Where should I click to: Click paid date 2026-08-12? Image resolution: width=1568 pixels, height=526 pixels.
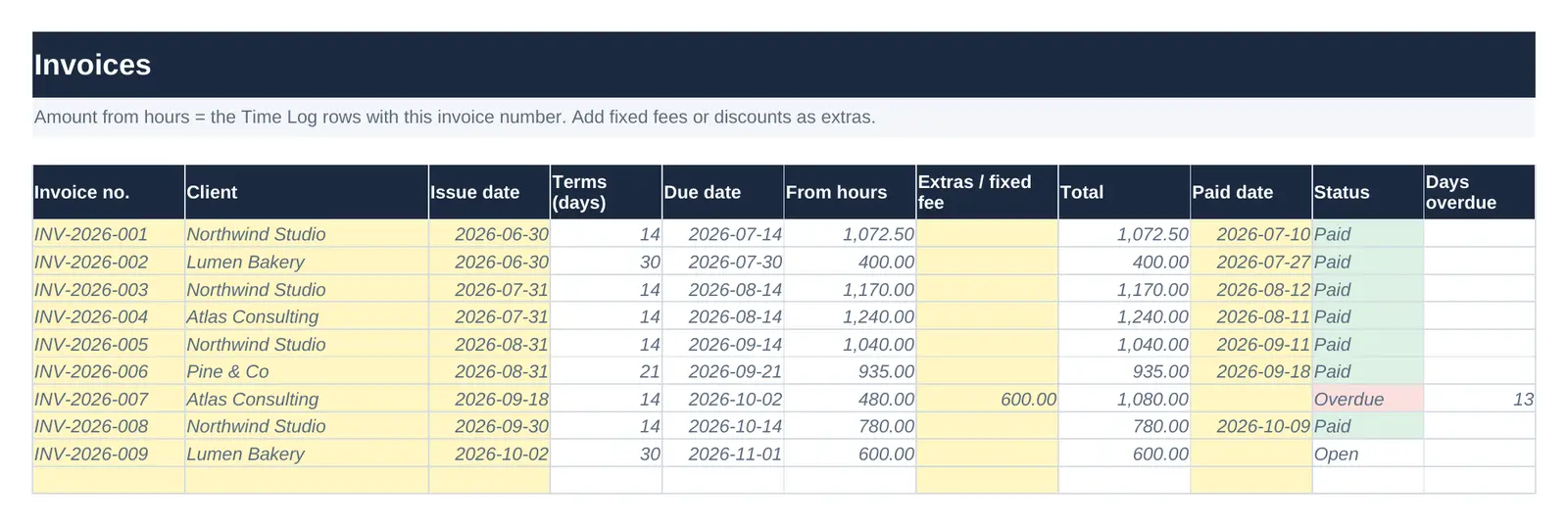click(1251, 289)
